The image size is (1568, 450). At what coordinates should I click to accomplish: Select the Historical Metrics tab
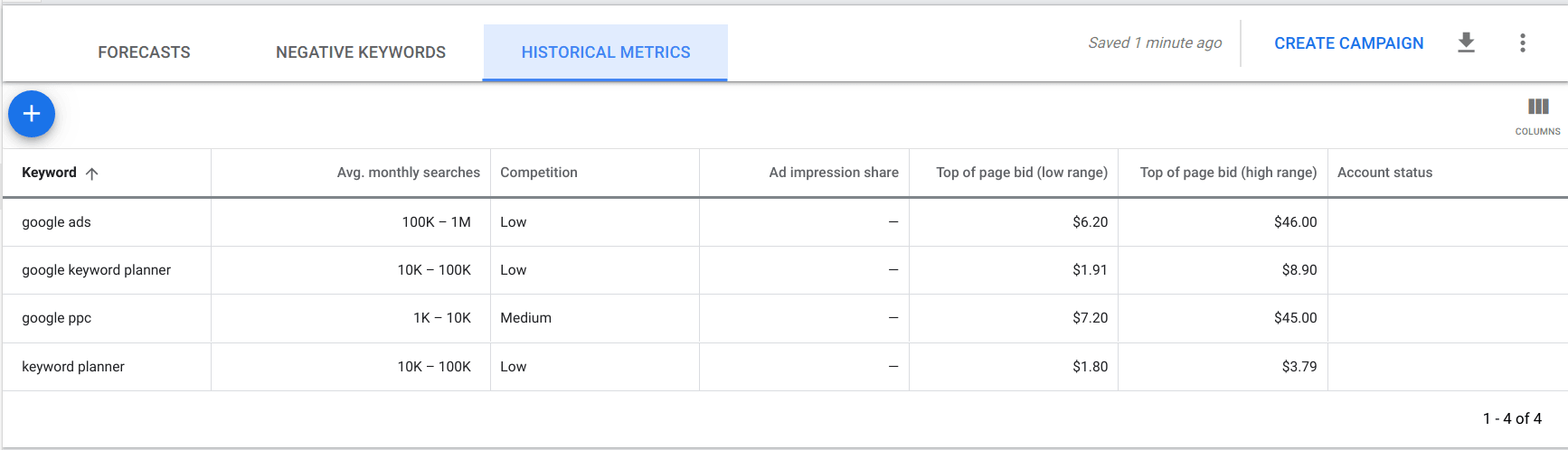(605, 52)
